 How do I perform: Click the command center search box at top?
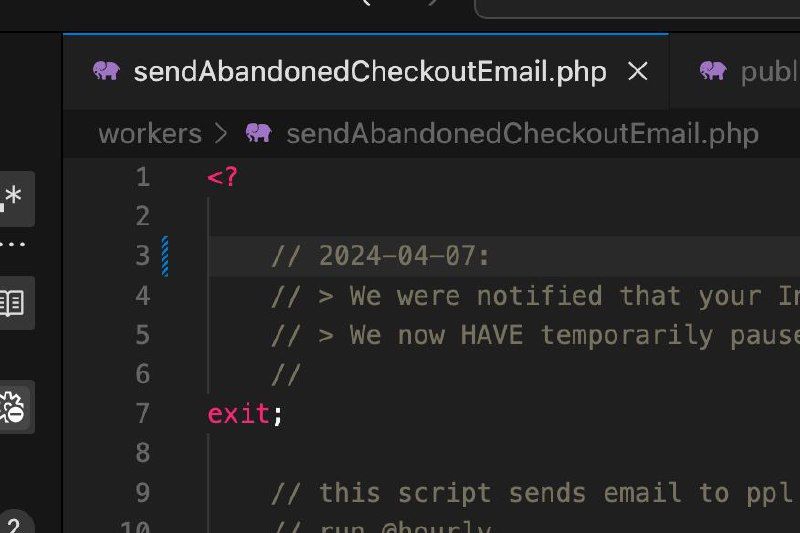pyautogui.click(x=637, y=8)
